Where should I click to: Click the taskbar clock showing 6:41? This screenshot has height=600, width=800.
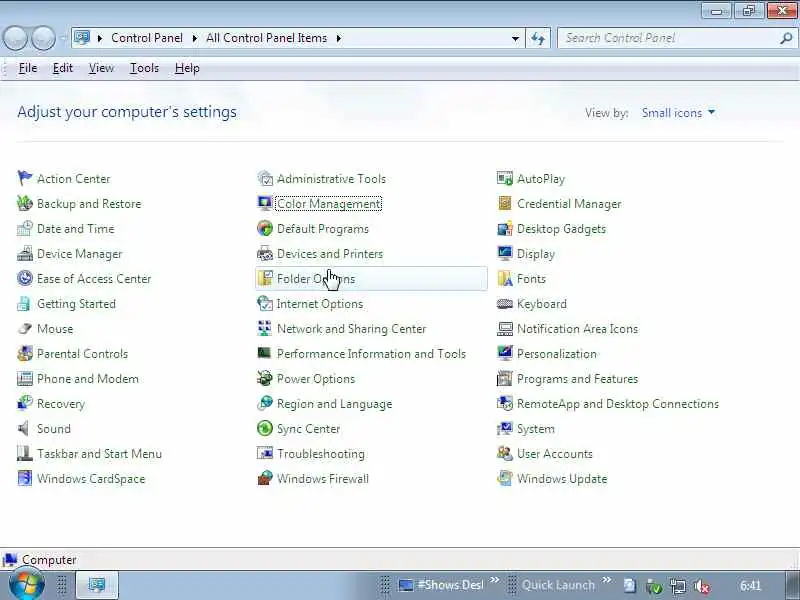point(751,585)
